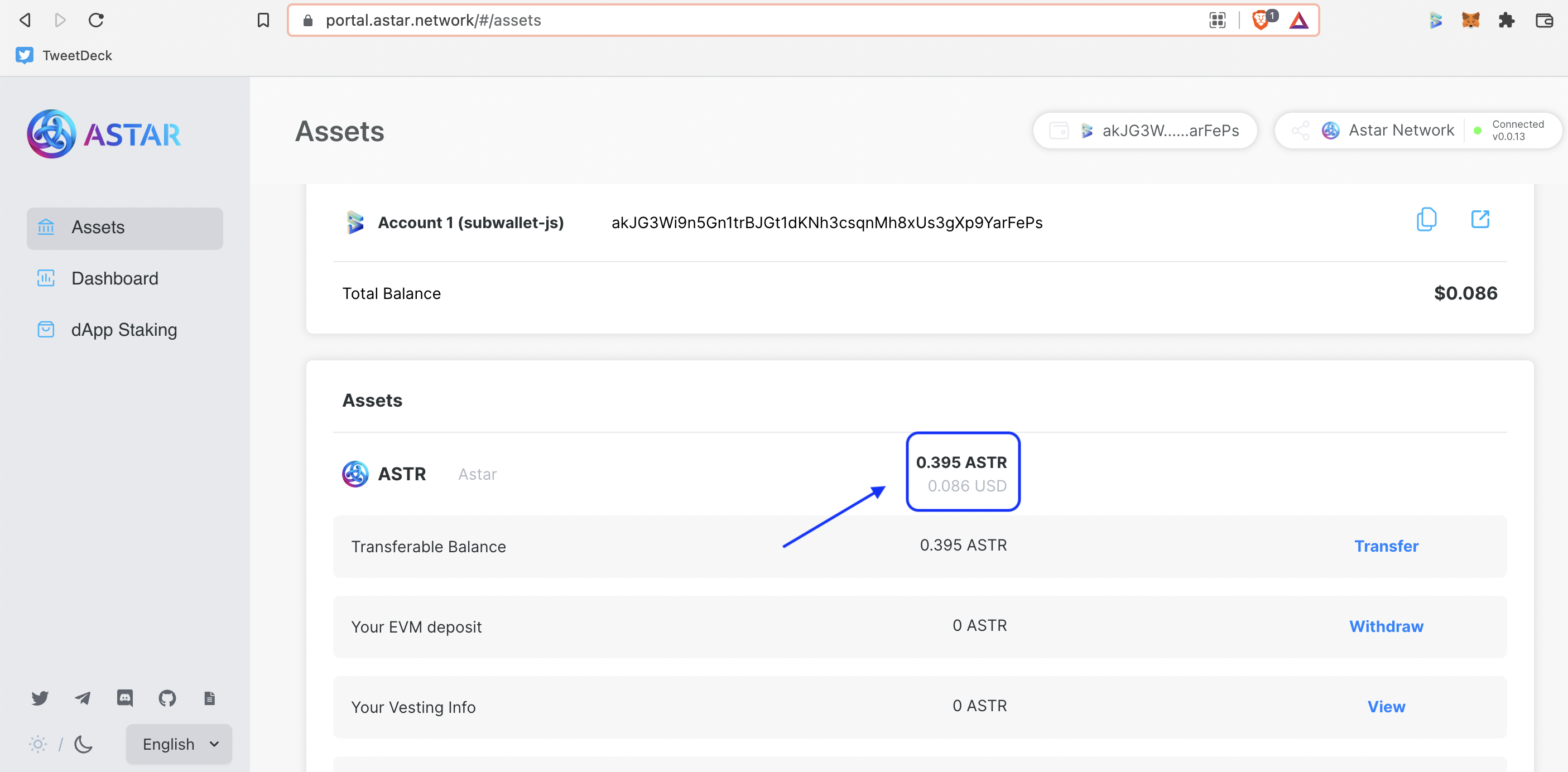Open the TweetDeck bookmark
This screenshot has height=772, width=1568.
click(x=64, y=55)
